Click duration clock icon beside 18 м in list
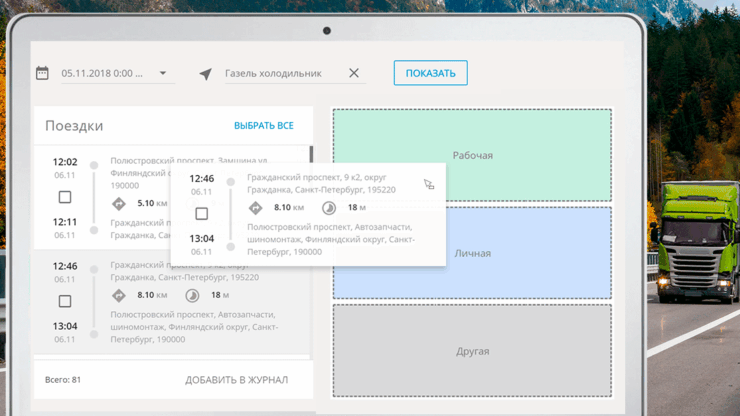The height and width of the screenshot is (416, 740). 192,296
